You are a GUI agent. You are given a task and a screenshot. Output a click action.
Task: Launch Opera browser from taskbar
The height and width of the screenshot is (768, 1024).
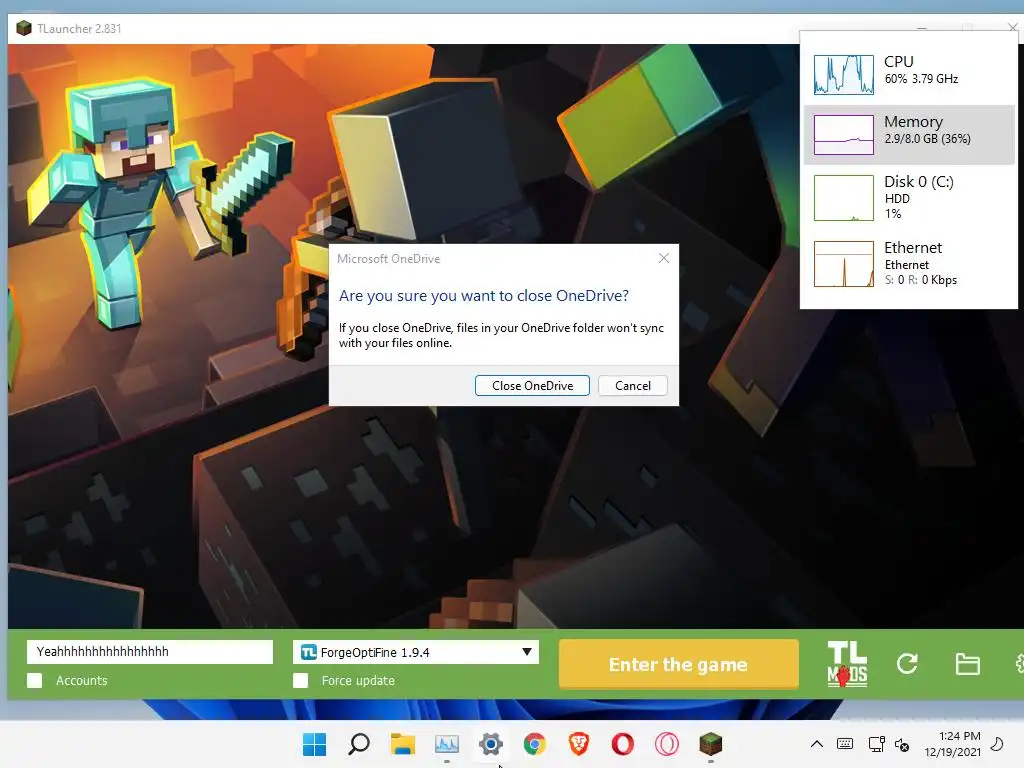(x=622, y=744)
